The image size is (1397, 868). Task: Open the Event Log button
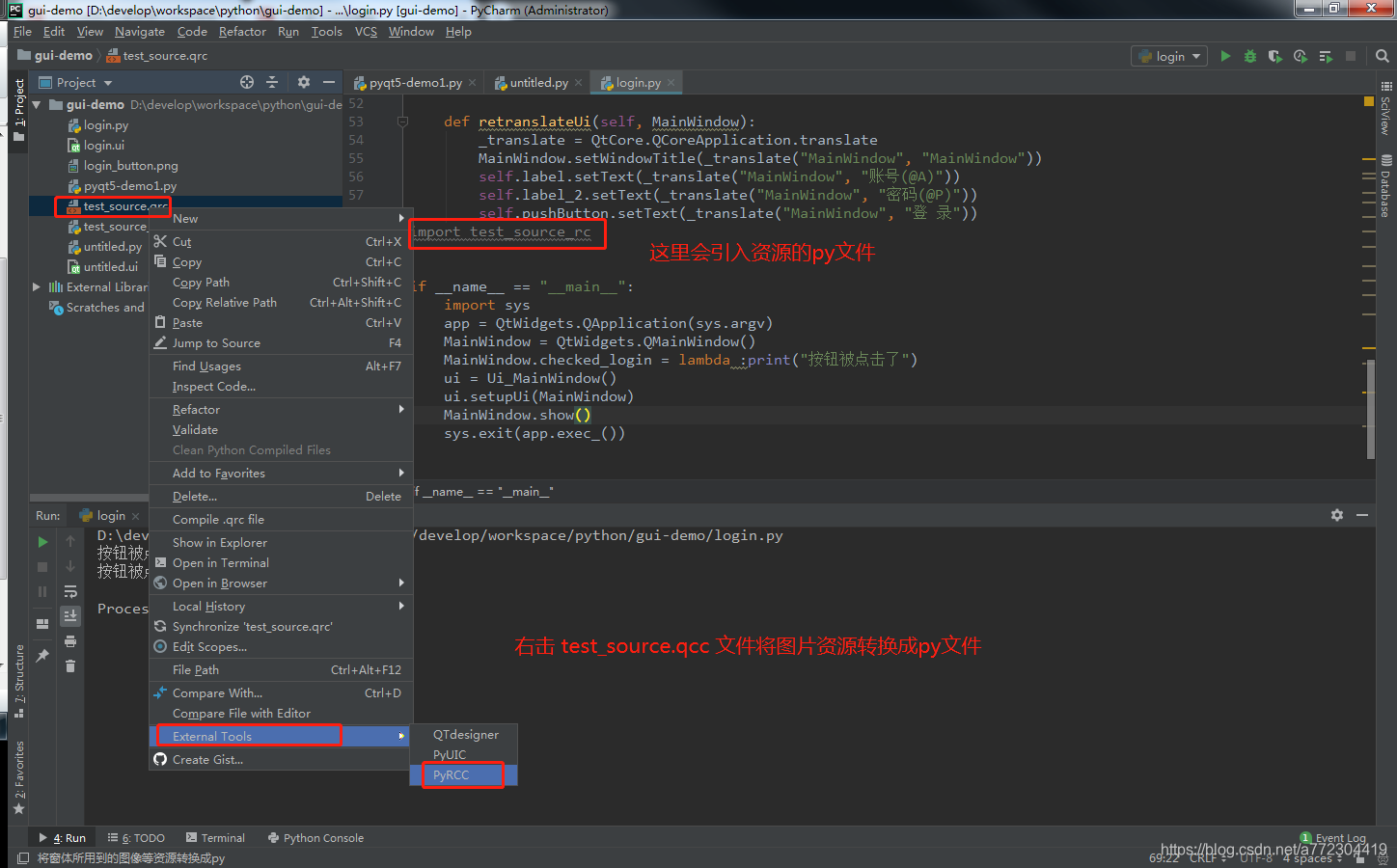pos(1333,838)
